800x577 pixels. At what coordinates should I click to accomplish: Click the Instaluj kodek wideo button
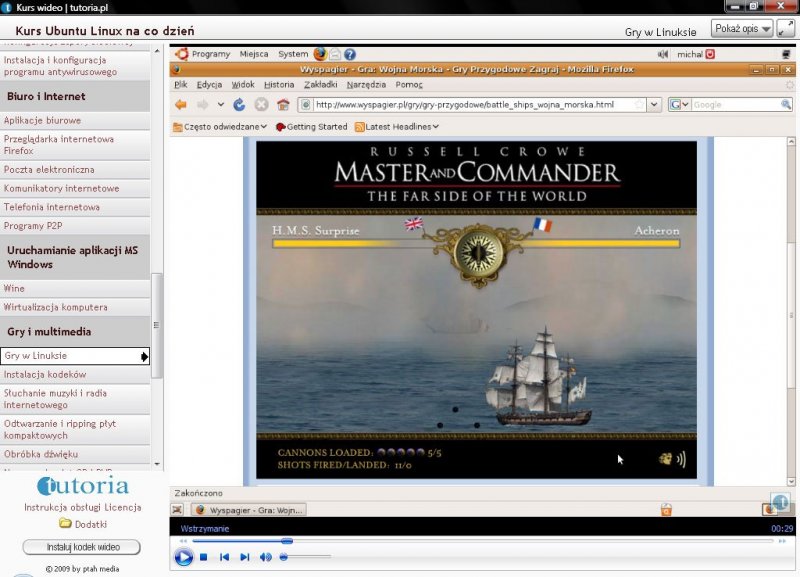81,547
